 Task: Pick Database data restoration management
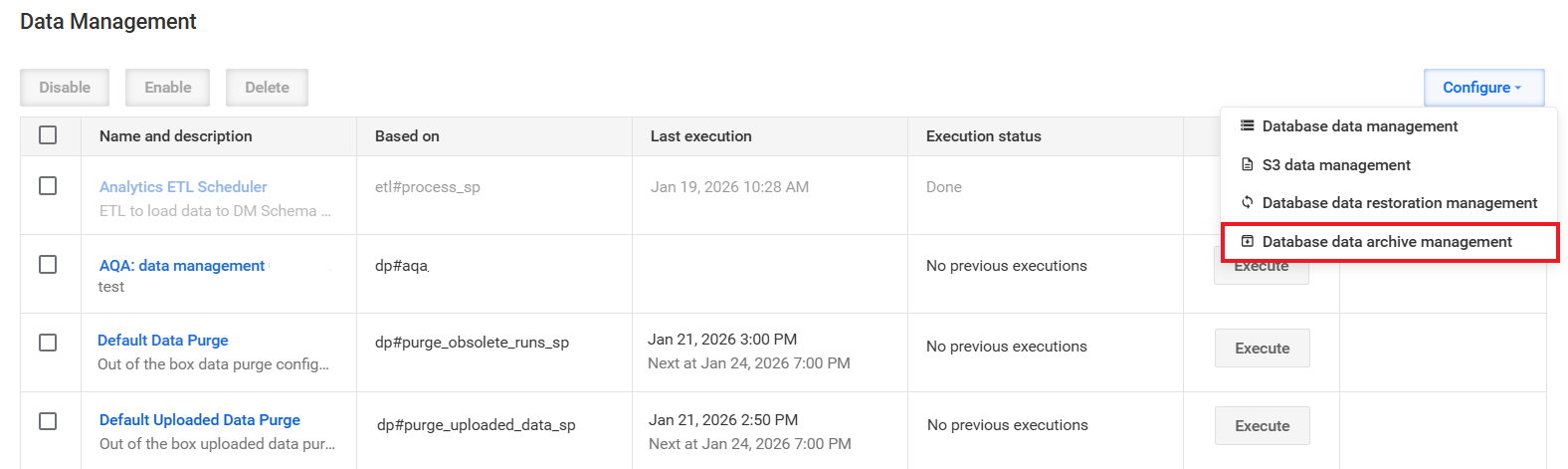tap(1389, 203)
